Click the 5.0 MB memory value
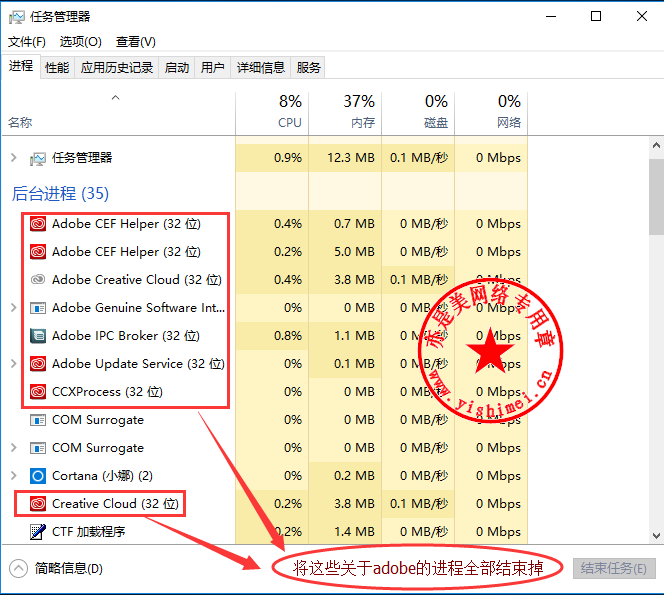The height and width of the screenshot is (595, 664). [x=354, y=252]
